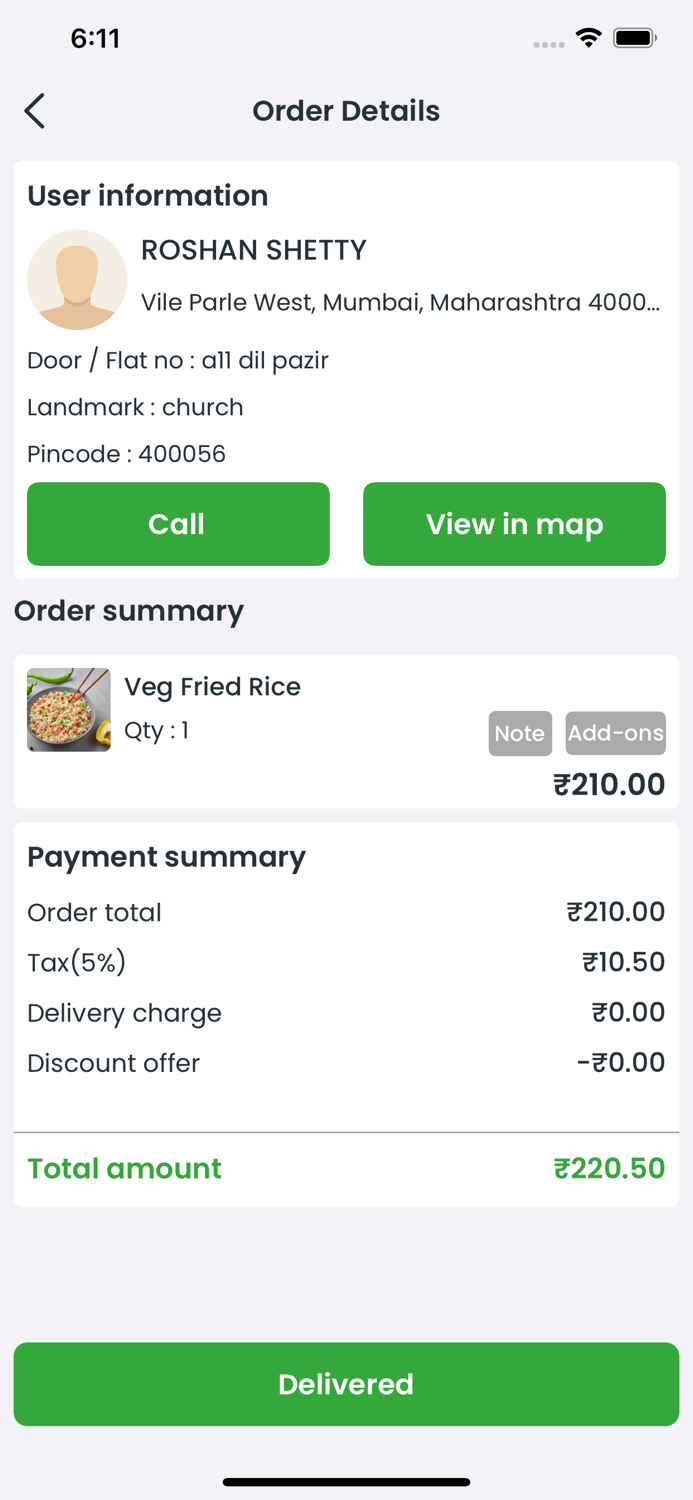Mark the order as Delivered
693x1500 pixels.
tap(346, 1384)
